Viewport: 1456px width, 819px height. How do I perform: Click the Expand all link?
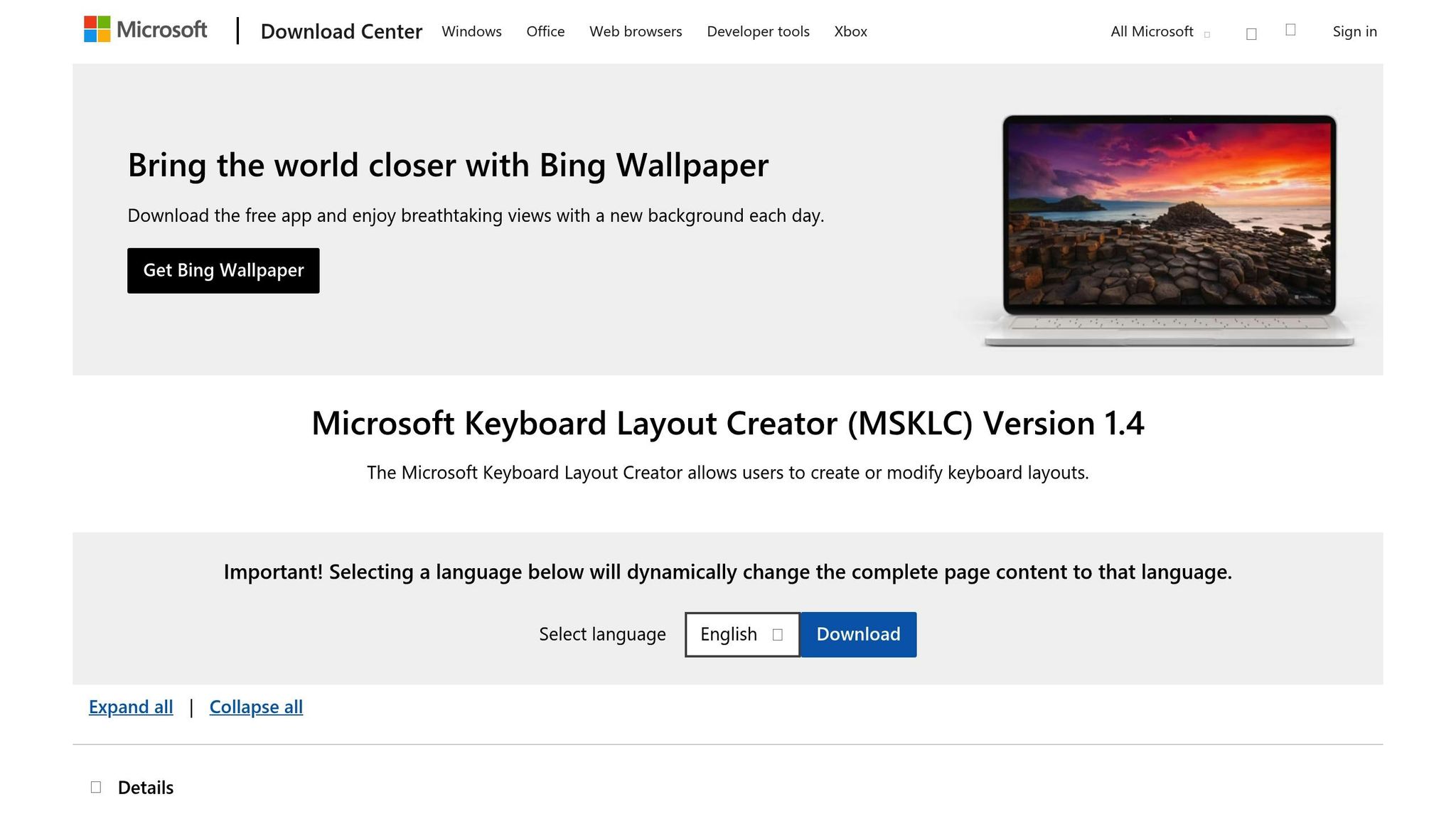pyautogui.click(x=130, y=707)
